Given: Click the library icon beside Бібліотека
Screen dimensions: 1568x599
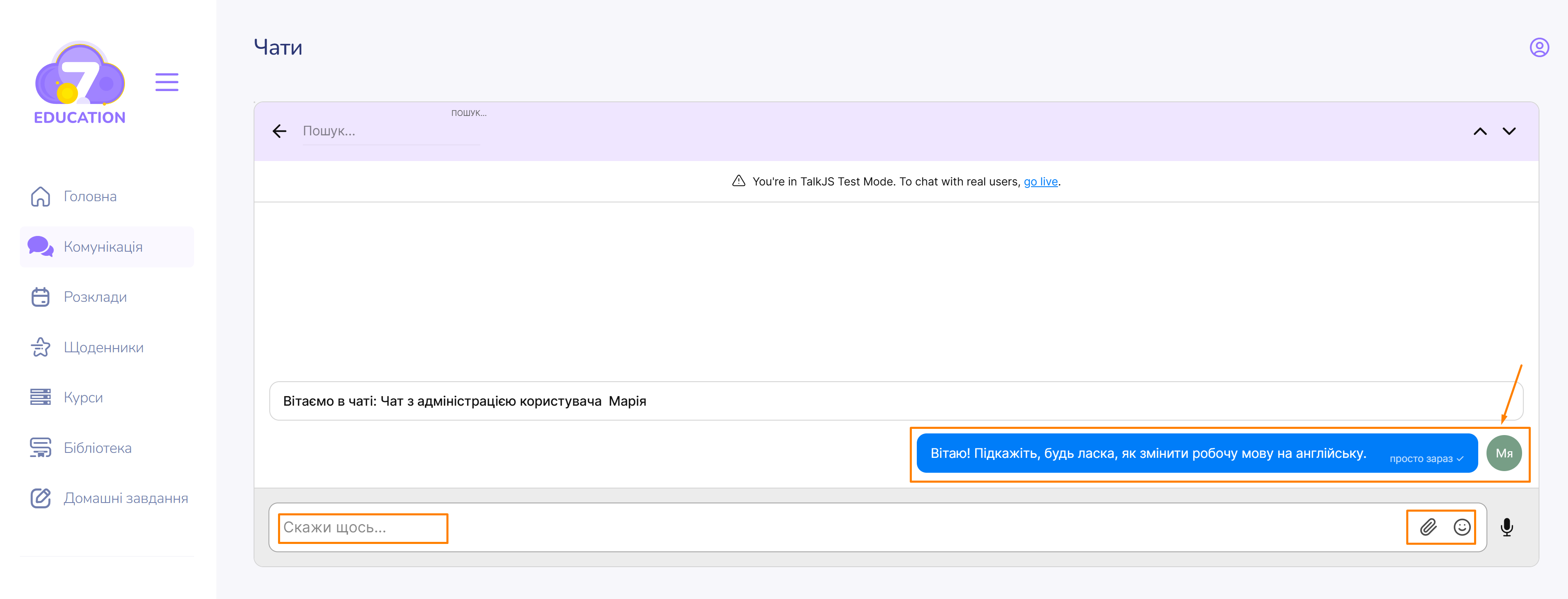Looking at the screenshot, I should coord(41,448).
